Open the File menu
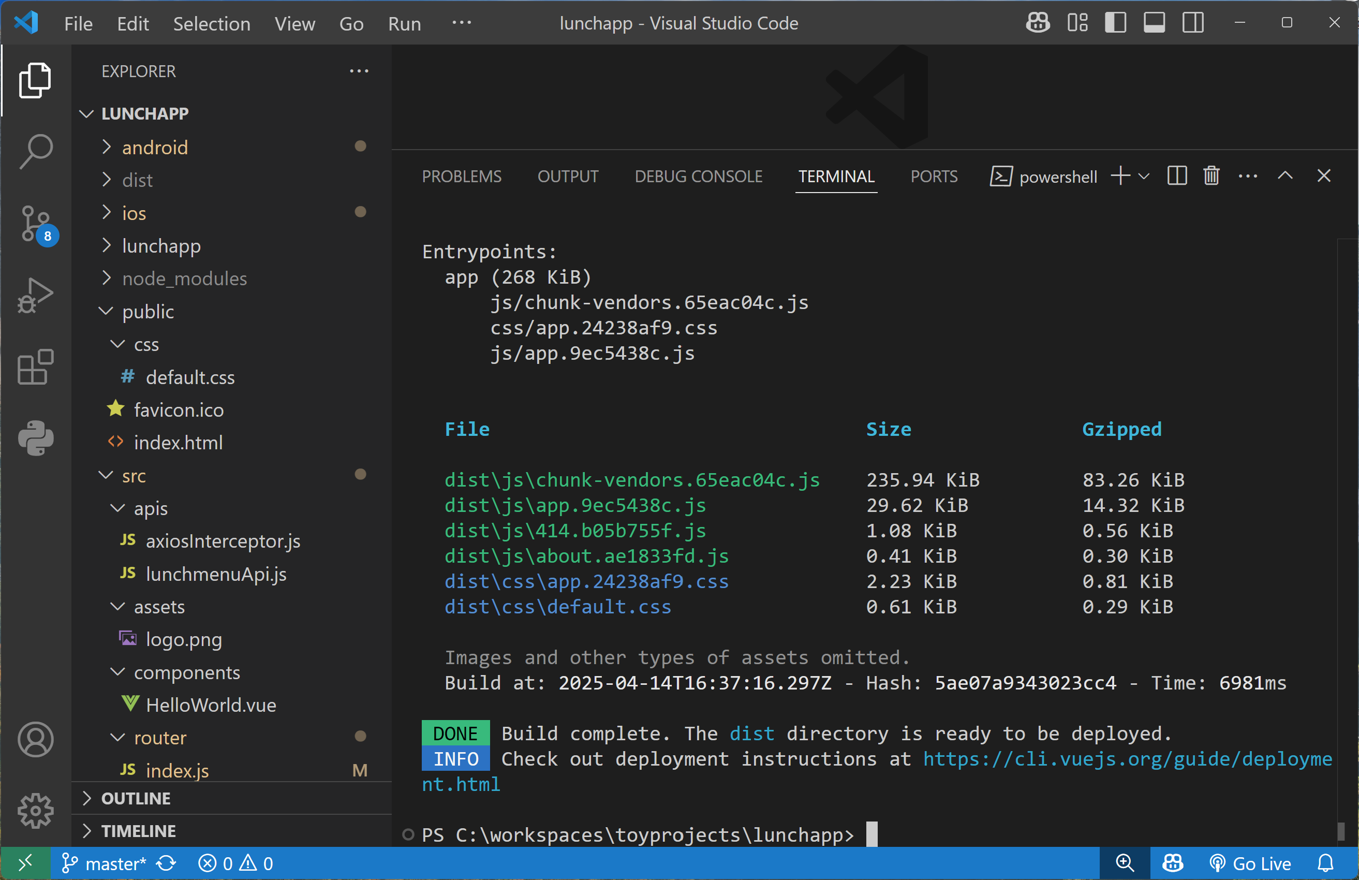The height and width of the screenshot is (880, 1359). [78, 23]
